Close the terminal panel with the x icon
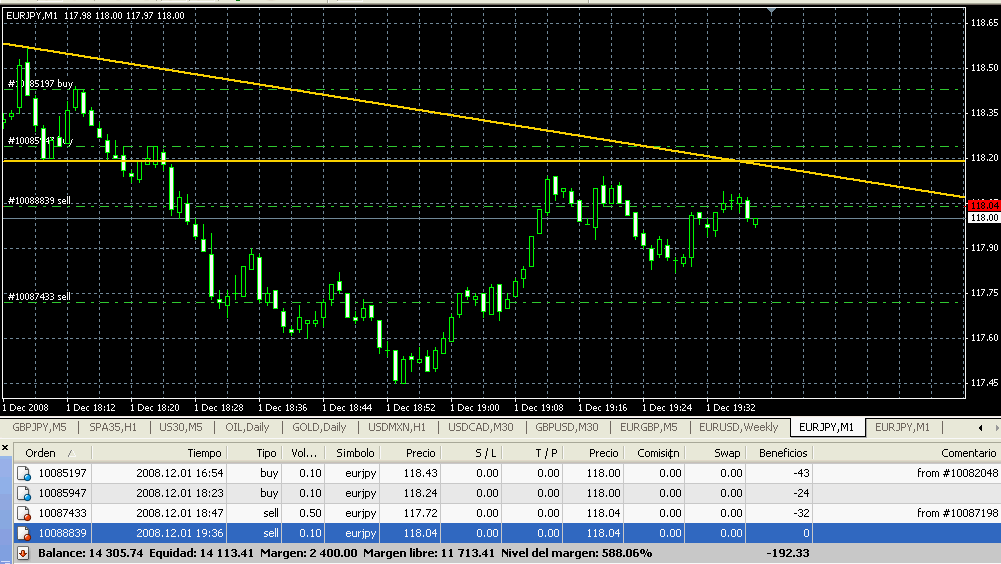Screen dimensions: 1001x564 pyautogui.click(x=5, y=448)
